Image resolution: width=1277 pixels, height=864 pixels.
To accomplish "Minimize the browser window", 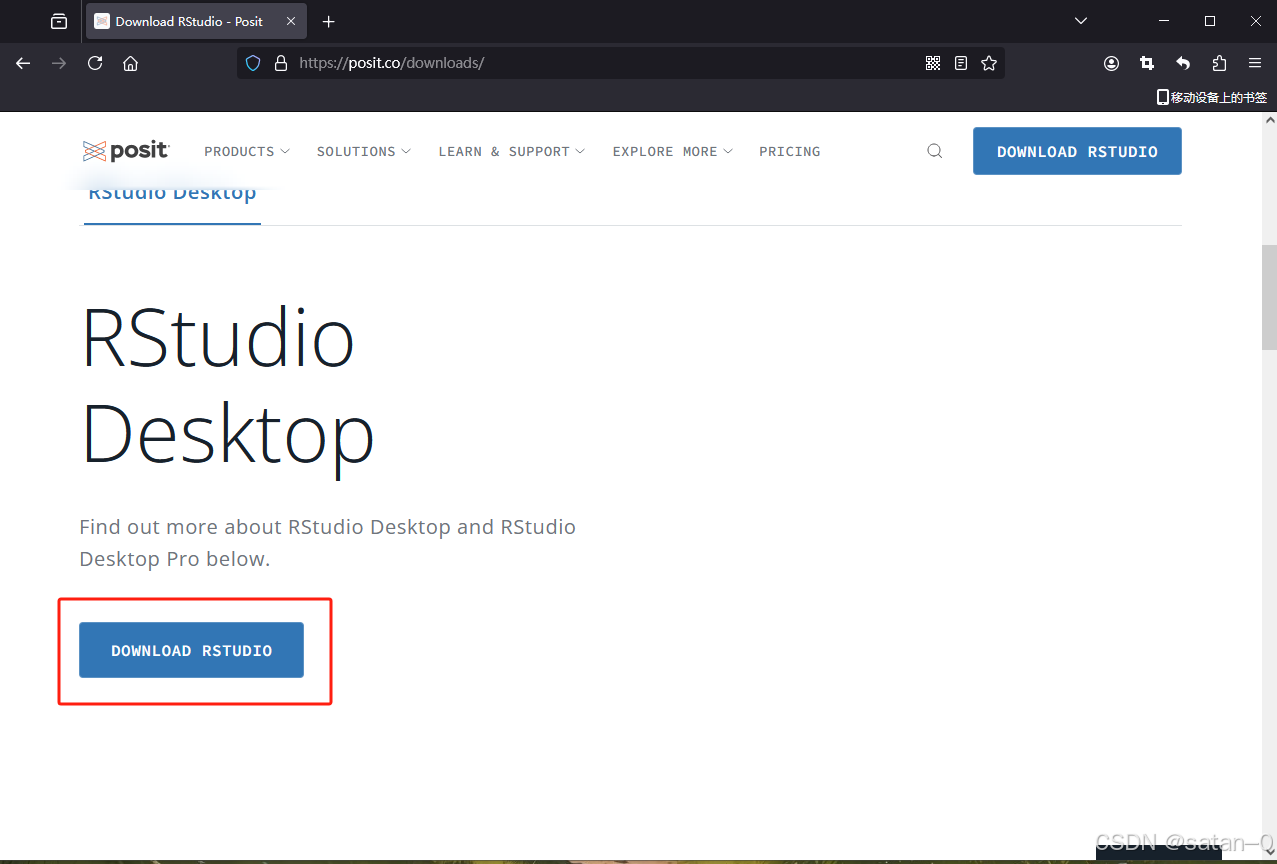I will [x=1164, y=21].
